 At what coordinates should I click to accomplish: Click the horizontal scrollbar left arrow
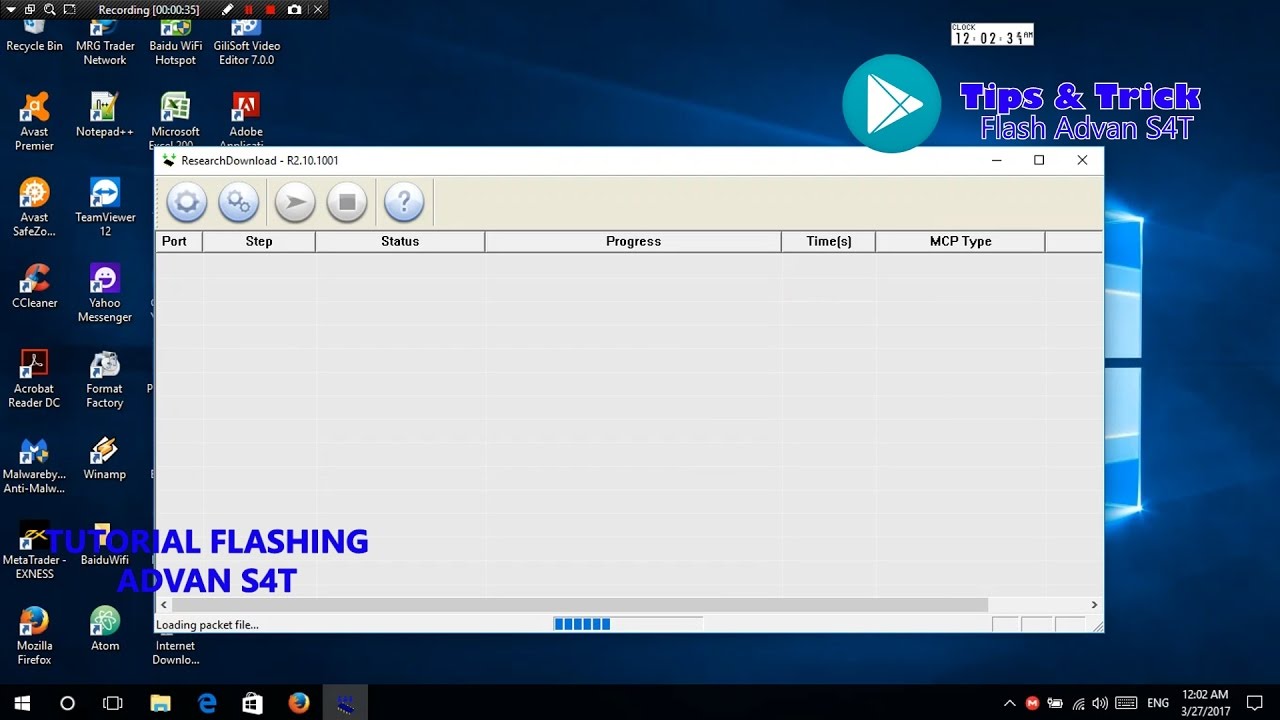[x=164, y=605]
